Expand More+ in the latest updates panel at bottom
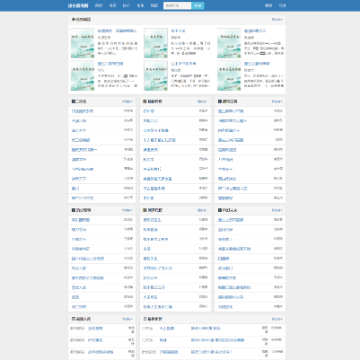 click(277, 319)
